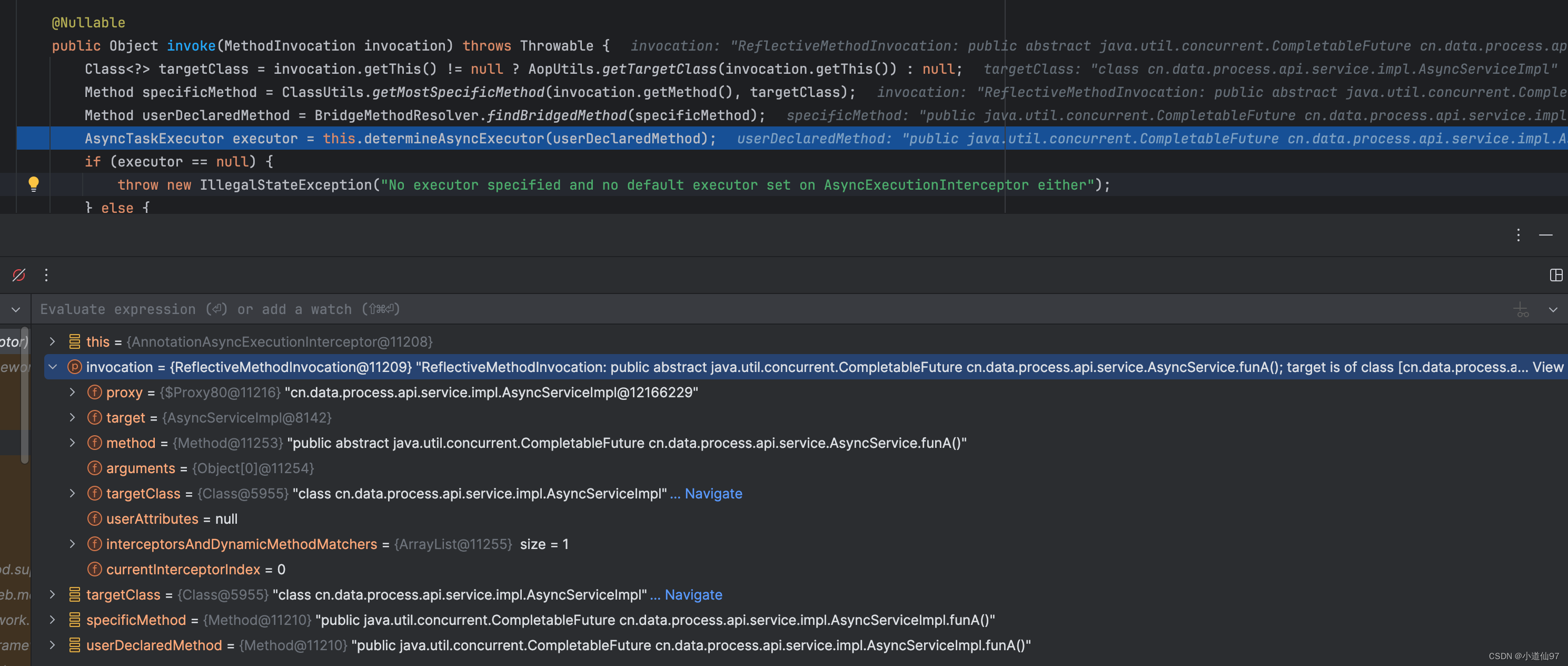
Task: Select the currentInterceptorIndex = 0 row
Action: pyautogui.click(x=806, y=569)
